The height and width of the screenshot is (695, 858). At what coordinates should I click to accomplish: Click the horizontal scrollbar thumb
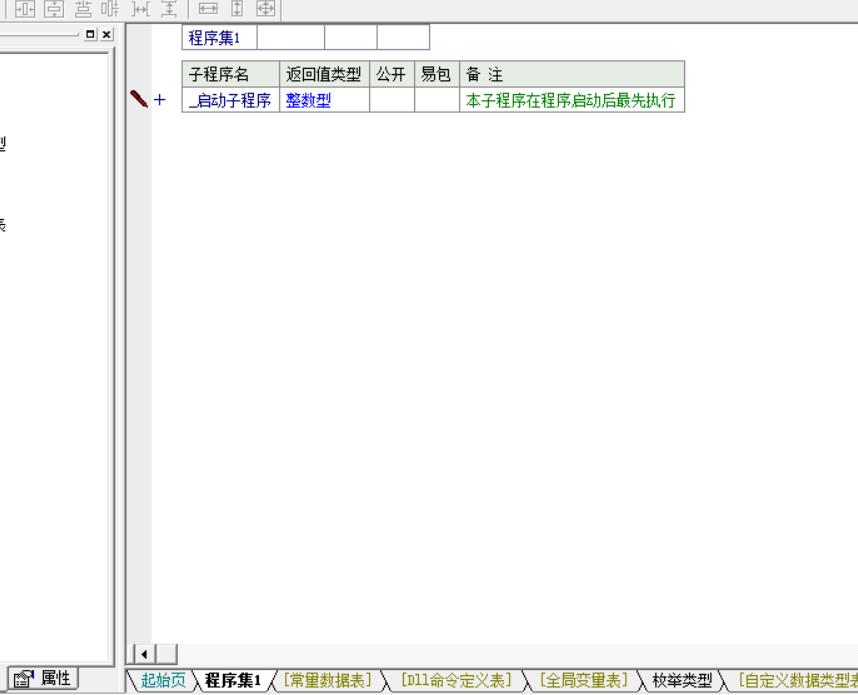[167, 654]
